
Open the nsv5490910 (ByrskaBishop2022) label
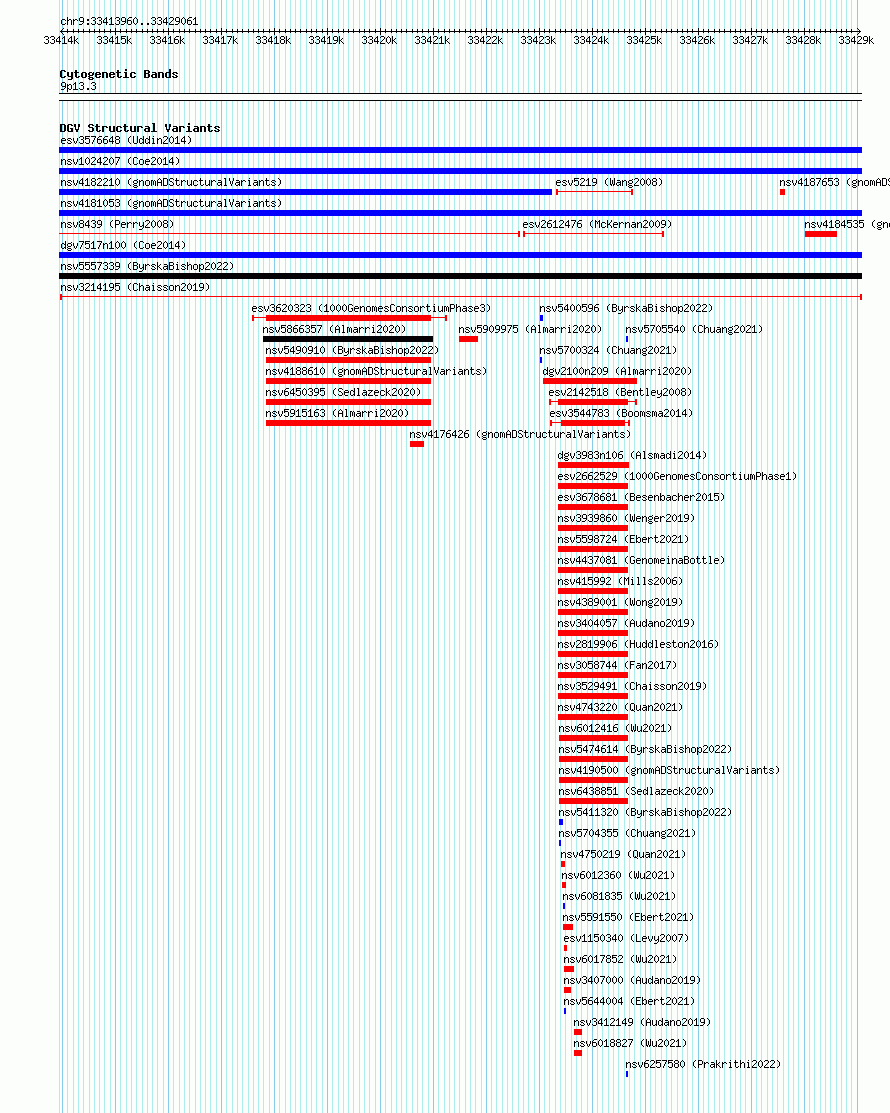point(352,351)
